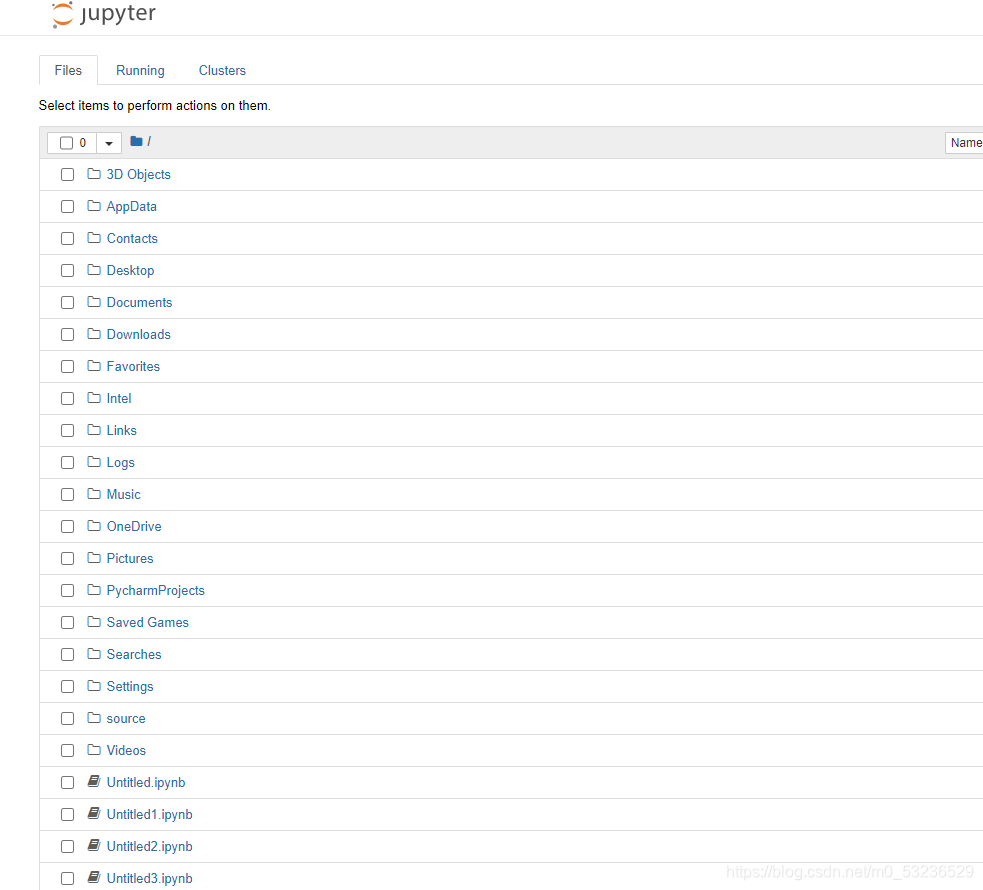
Task: Switch to the Running tab
Action: 140,70
